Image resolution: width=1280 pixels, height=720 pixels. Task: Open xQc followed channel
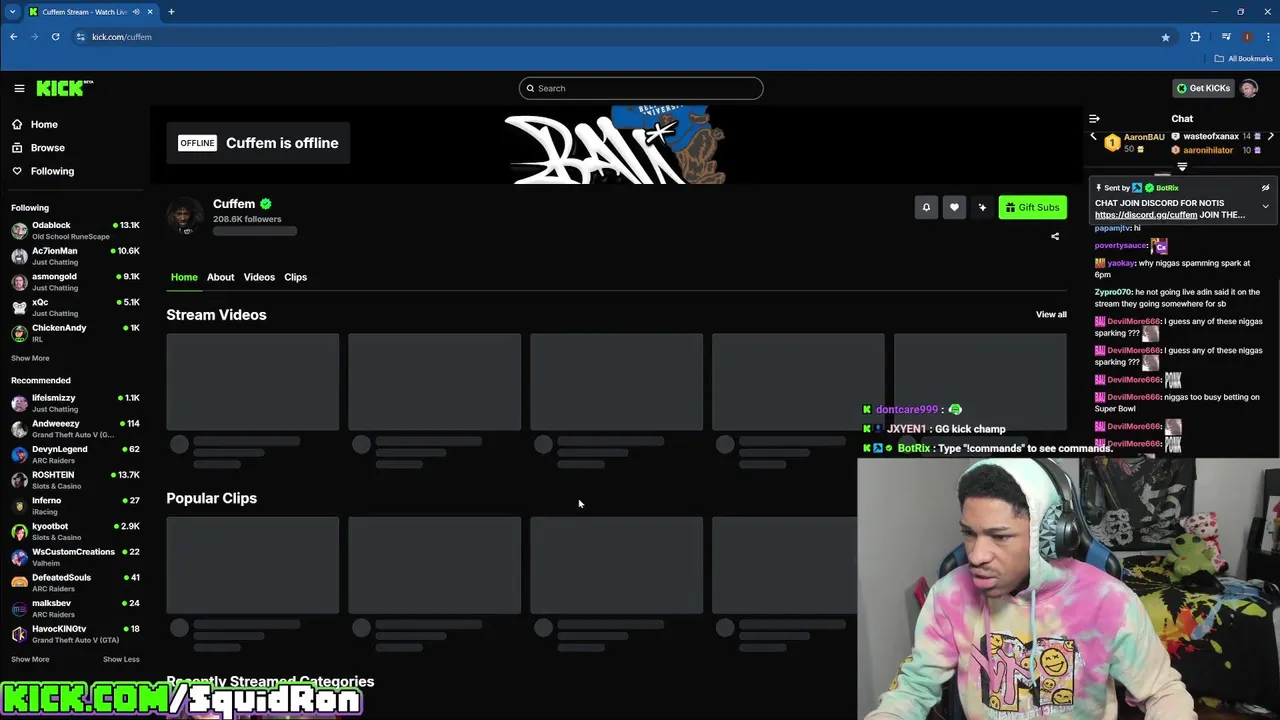[75, 307]
